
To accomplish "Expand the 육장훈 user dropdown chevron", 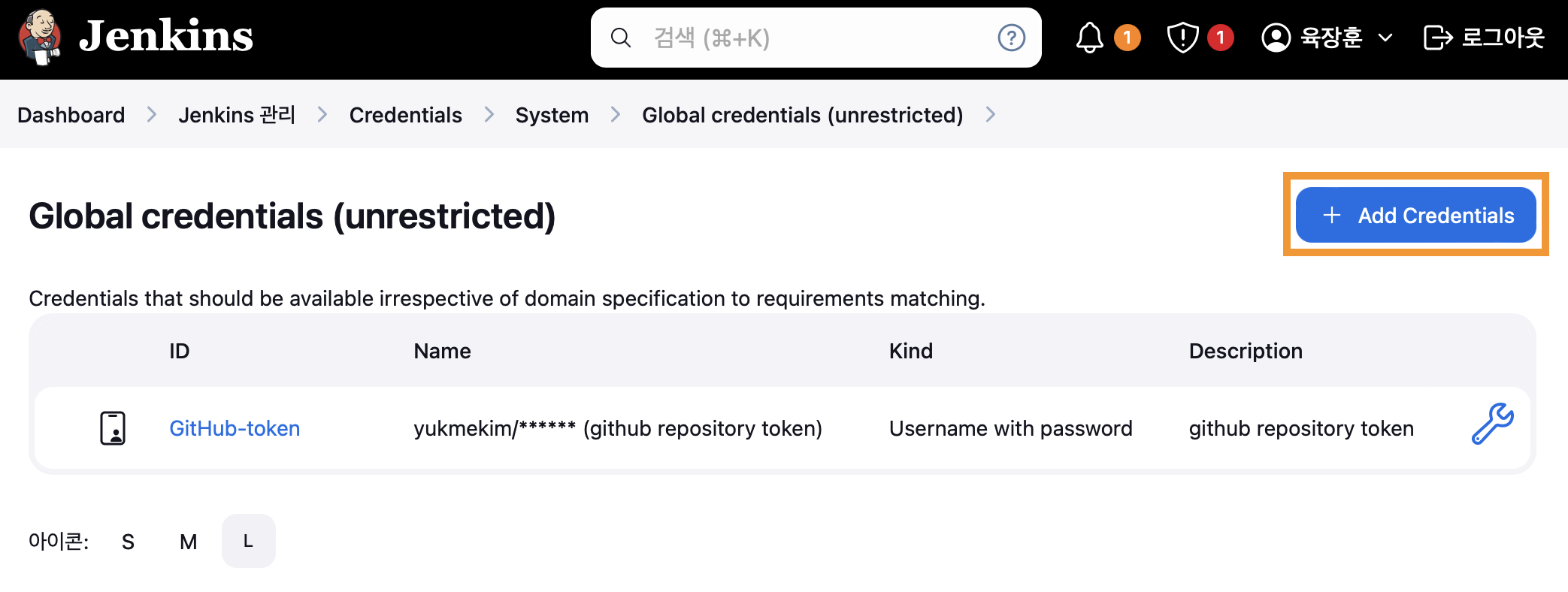I will (1385, 38).
